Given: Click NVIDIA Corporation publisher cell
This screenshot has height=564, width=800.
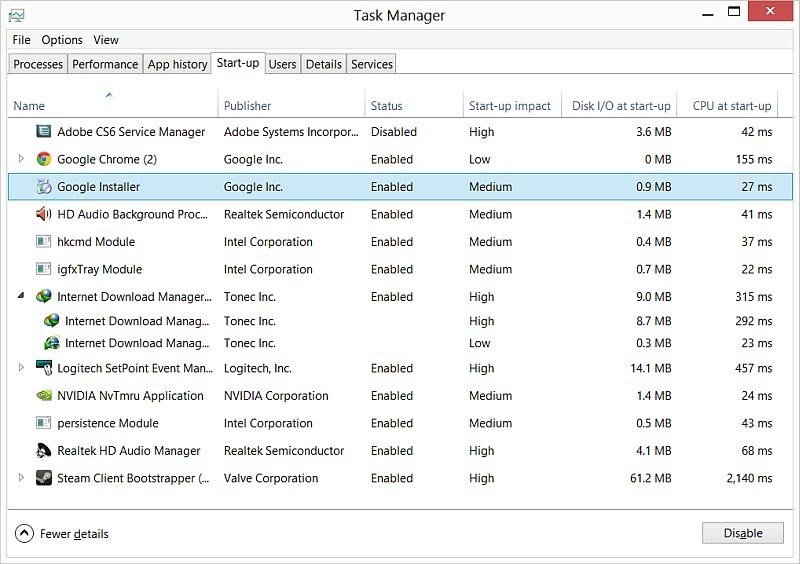Looking at the screenshot, I should coord(276,396).
